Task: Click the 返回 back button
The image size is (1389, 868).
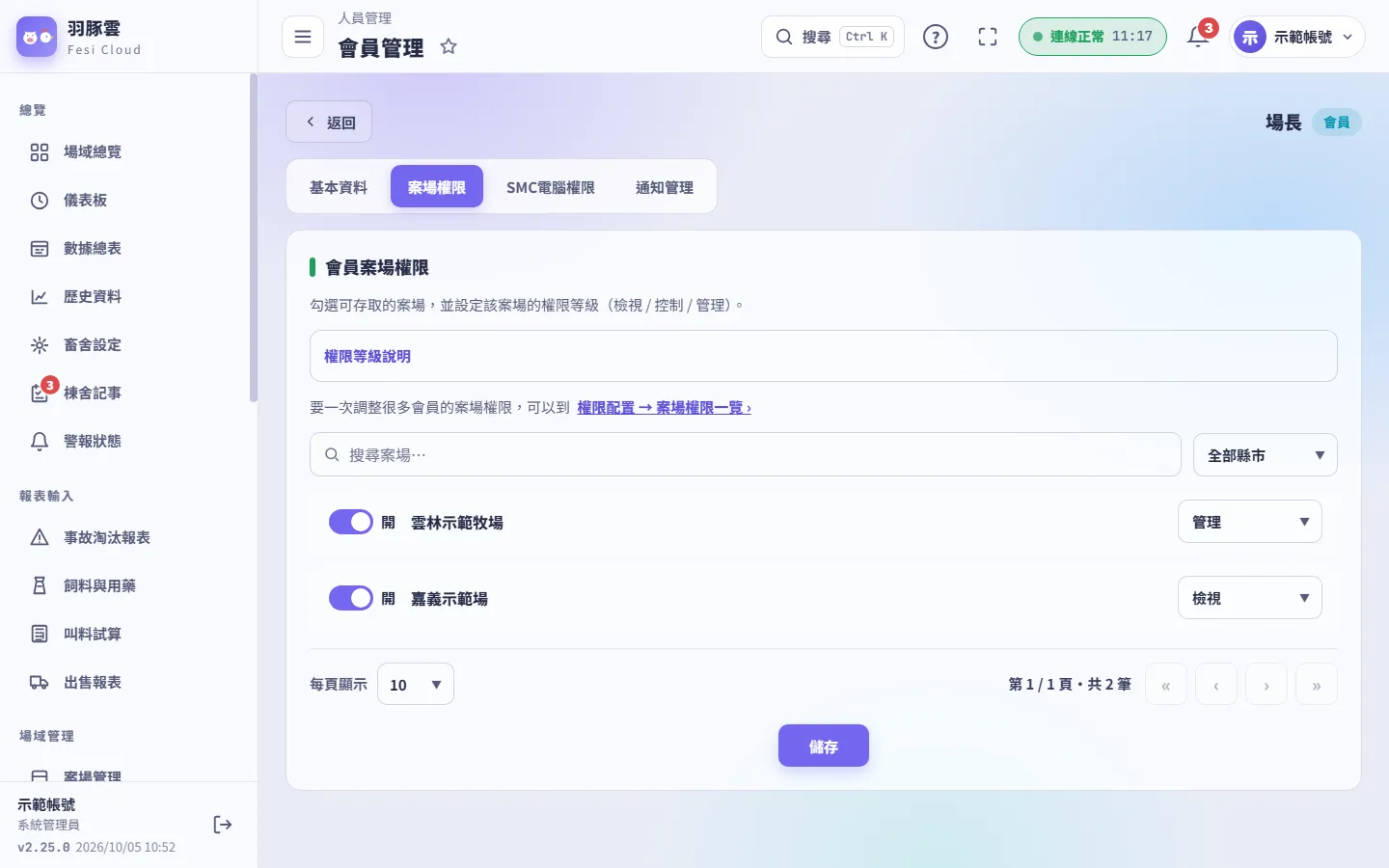Action: pyautogui.click(x=329, y=122)
